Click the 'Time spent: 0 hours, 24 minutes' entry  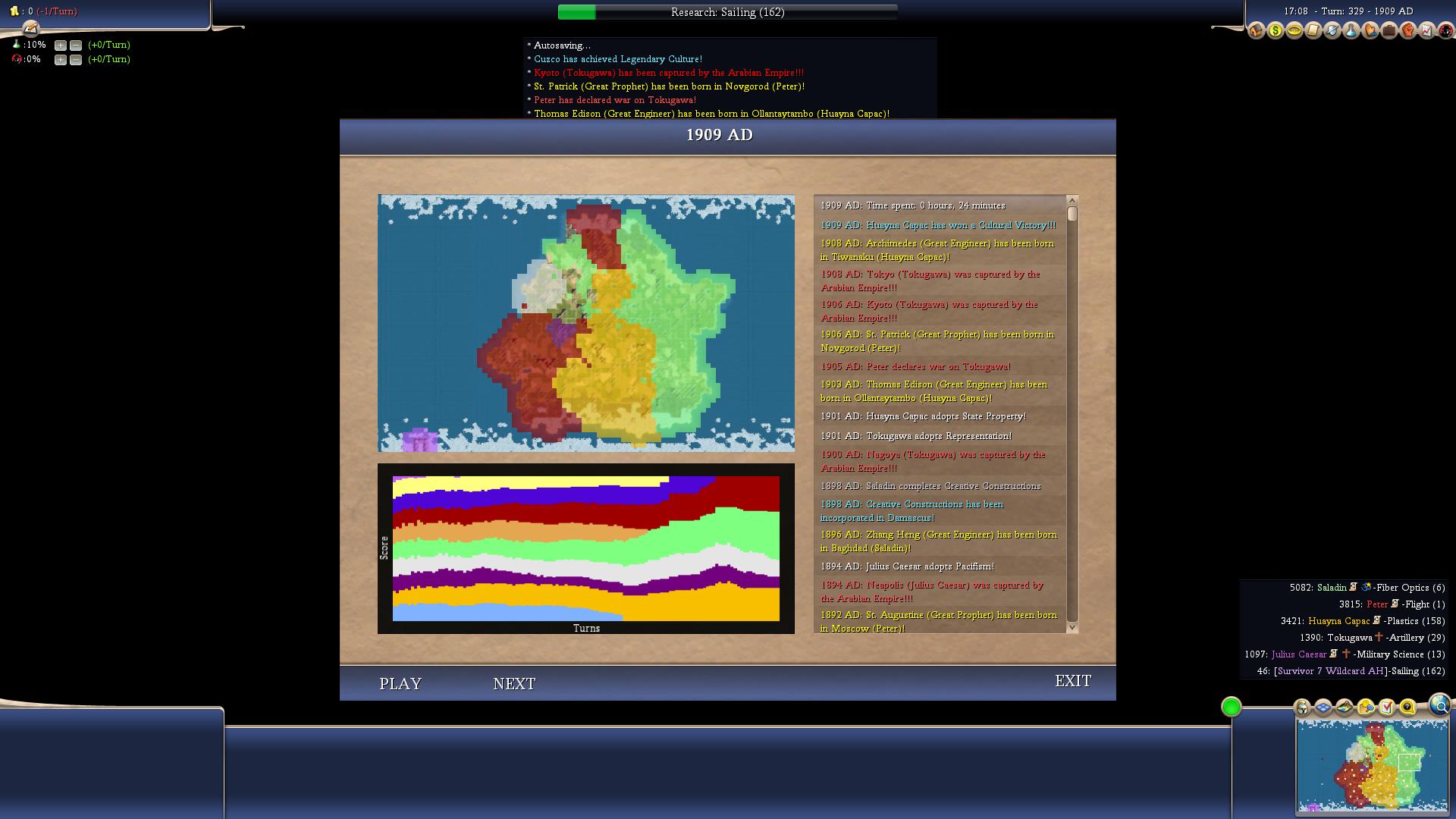pos(913,206)
